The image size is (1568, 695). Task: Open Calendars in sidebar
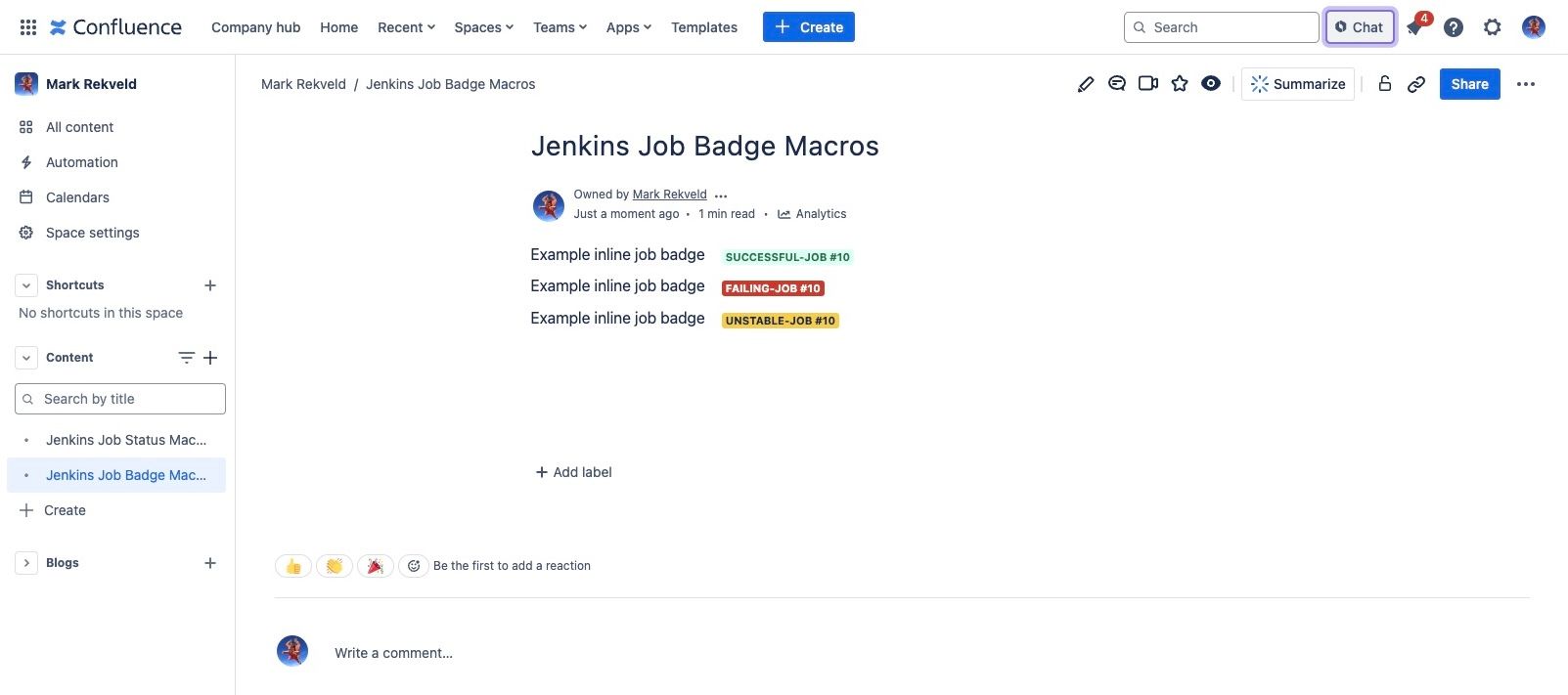click(117, 197)
